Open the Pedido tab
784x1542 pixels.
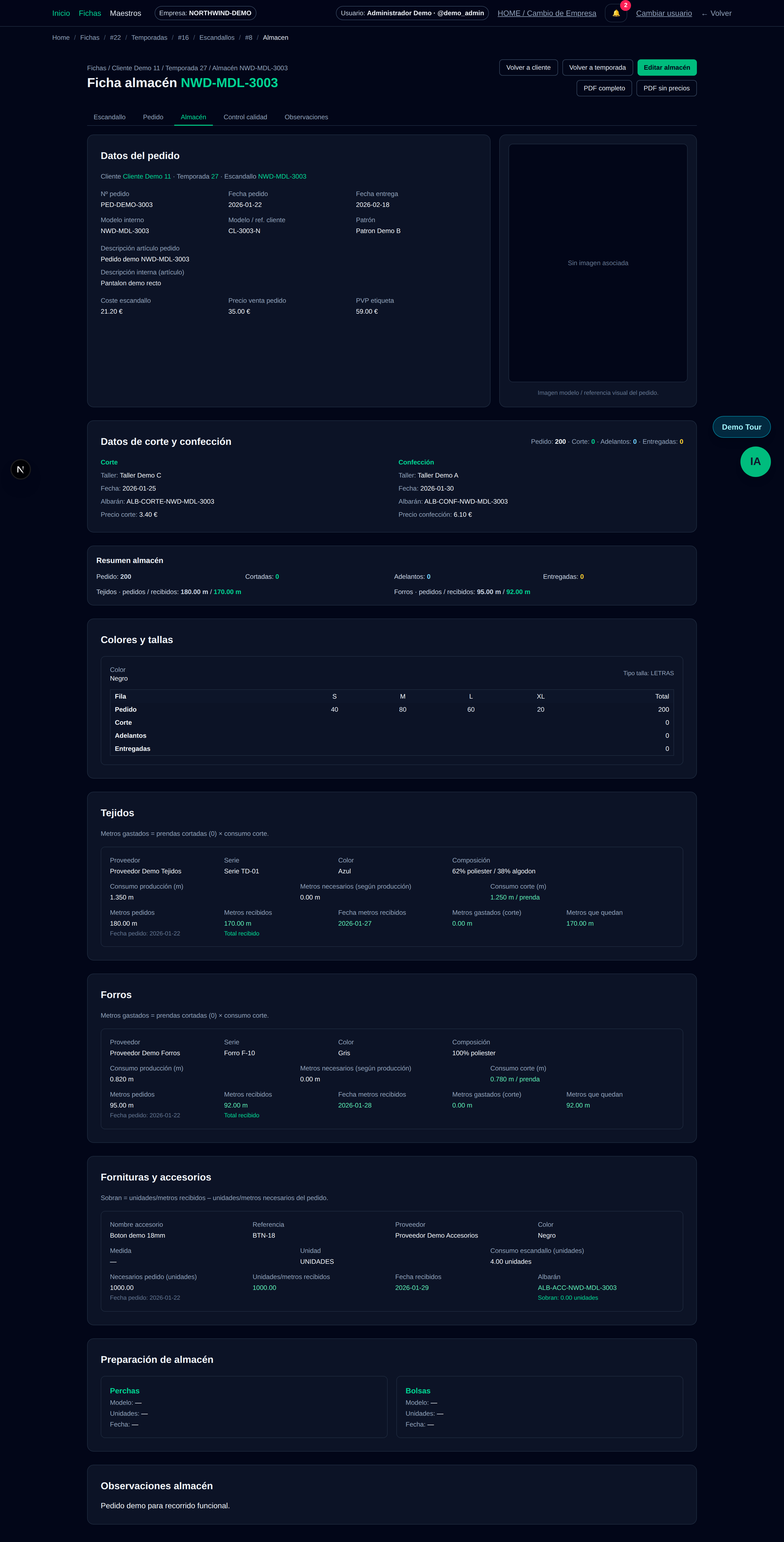(x=153, y=117)
